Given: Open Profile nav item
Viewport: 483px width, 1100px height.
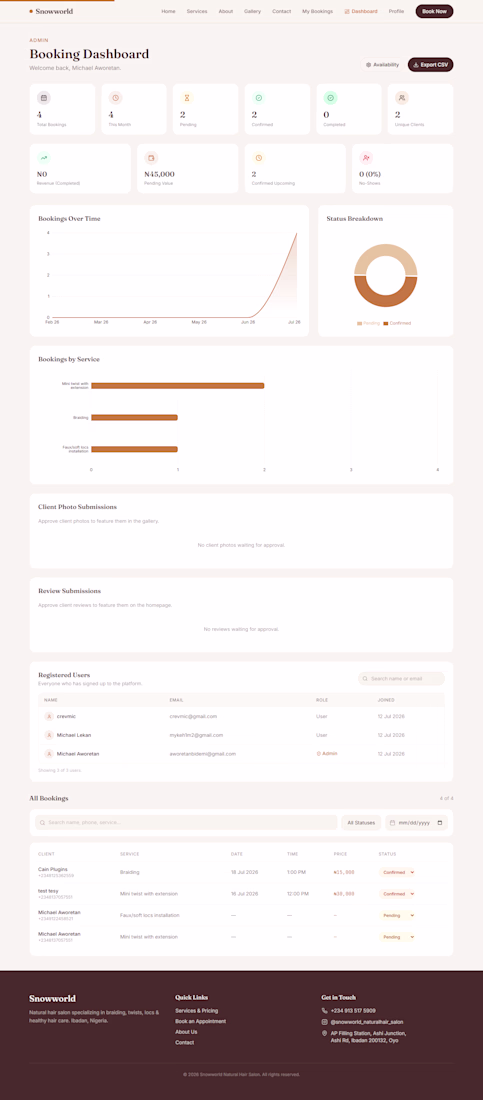Looking at the screenshot, I should tap(396, 11).
